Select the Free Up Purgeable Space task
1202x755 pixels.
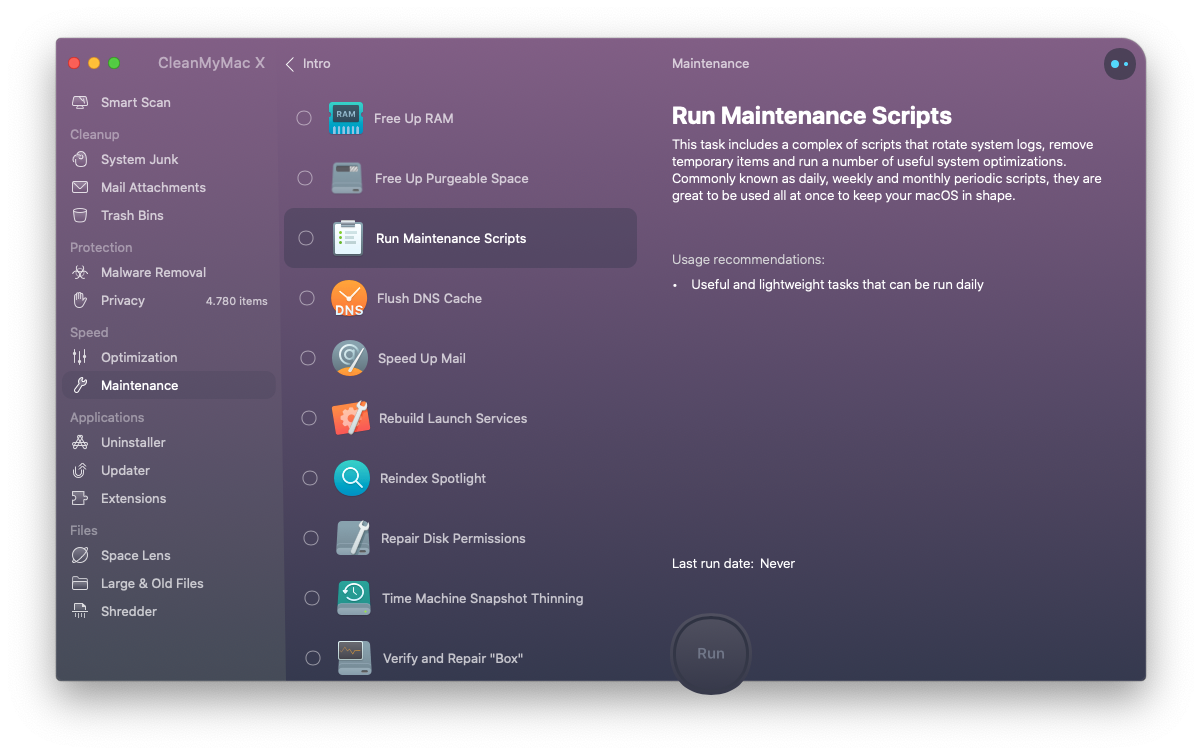pyautogui.click(x=451, y=178)
